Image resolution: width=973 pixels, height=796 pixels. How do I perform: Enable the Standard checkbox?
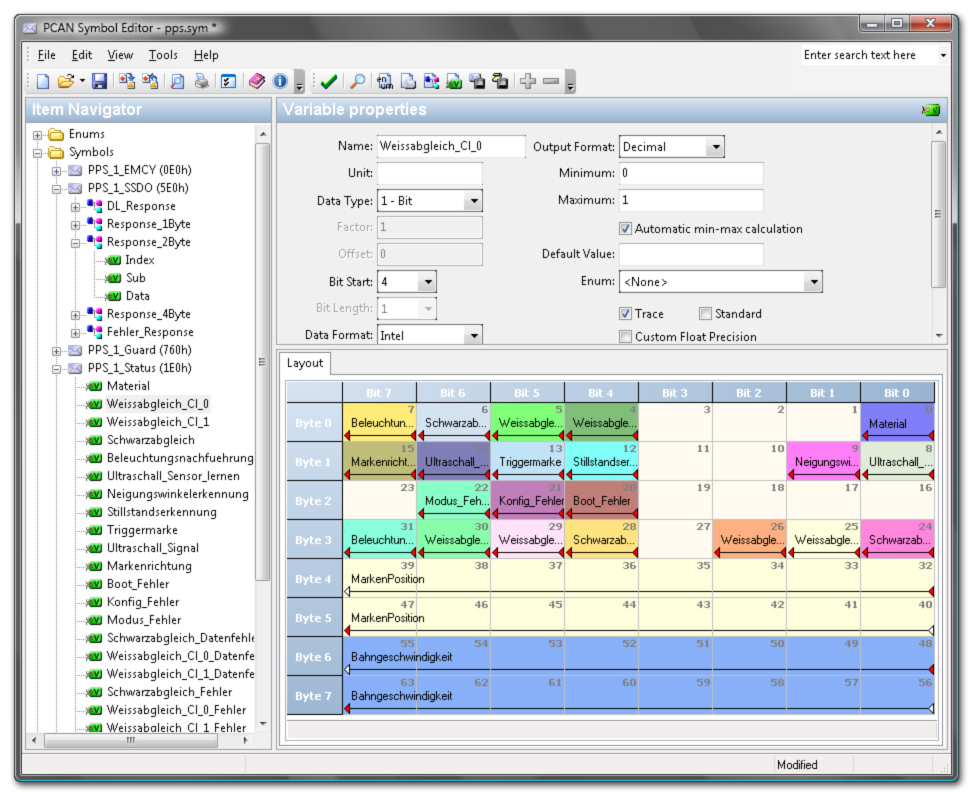pos(706,314)
